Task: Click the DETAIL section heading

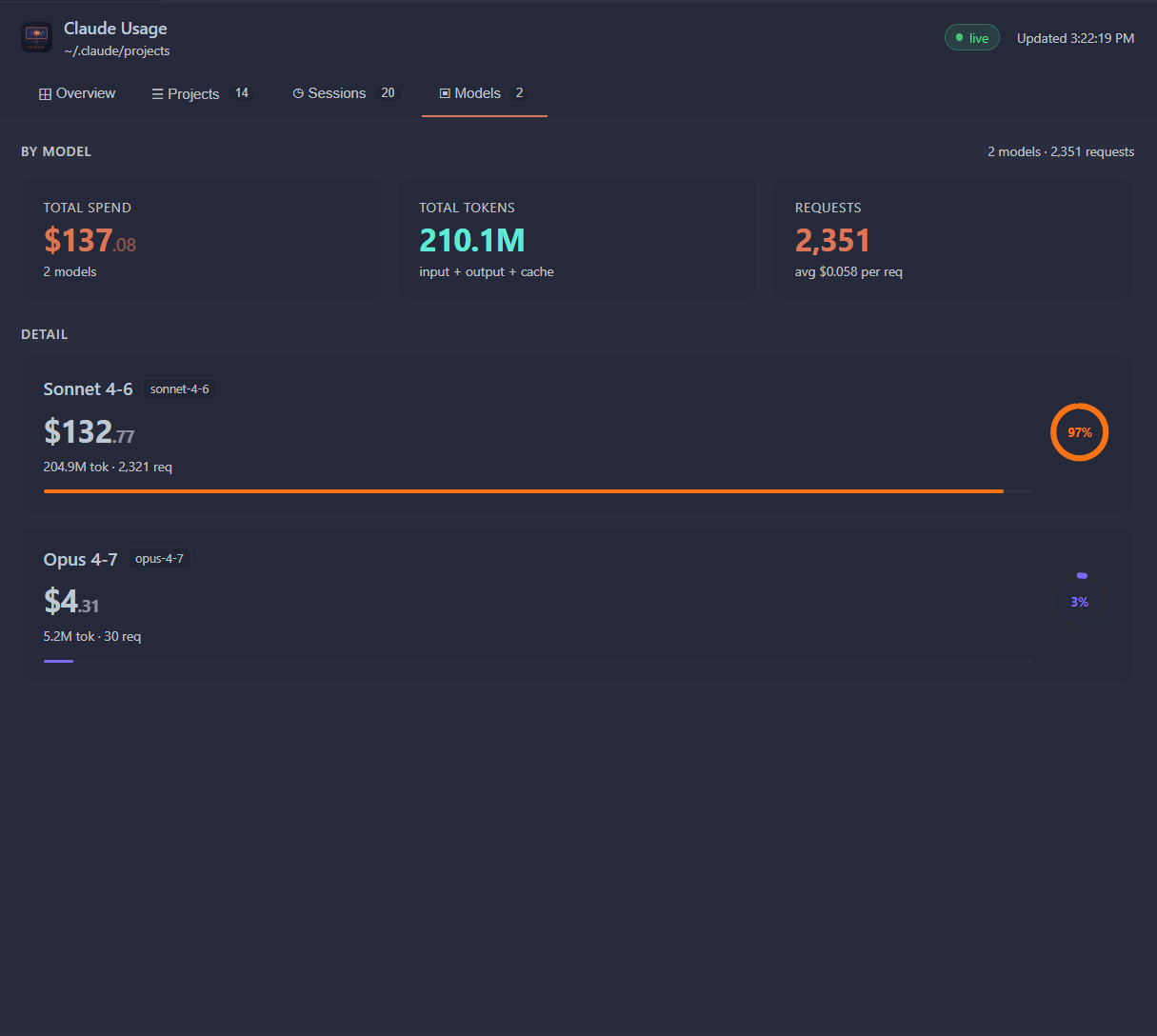Action: pos(45,334)
